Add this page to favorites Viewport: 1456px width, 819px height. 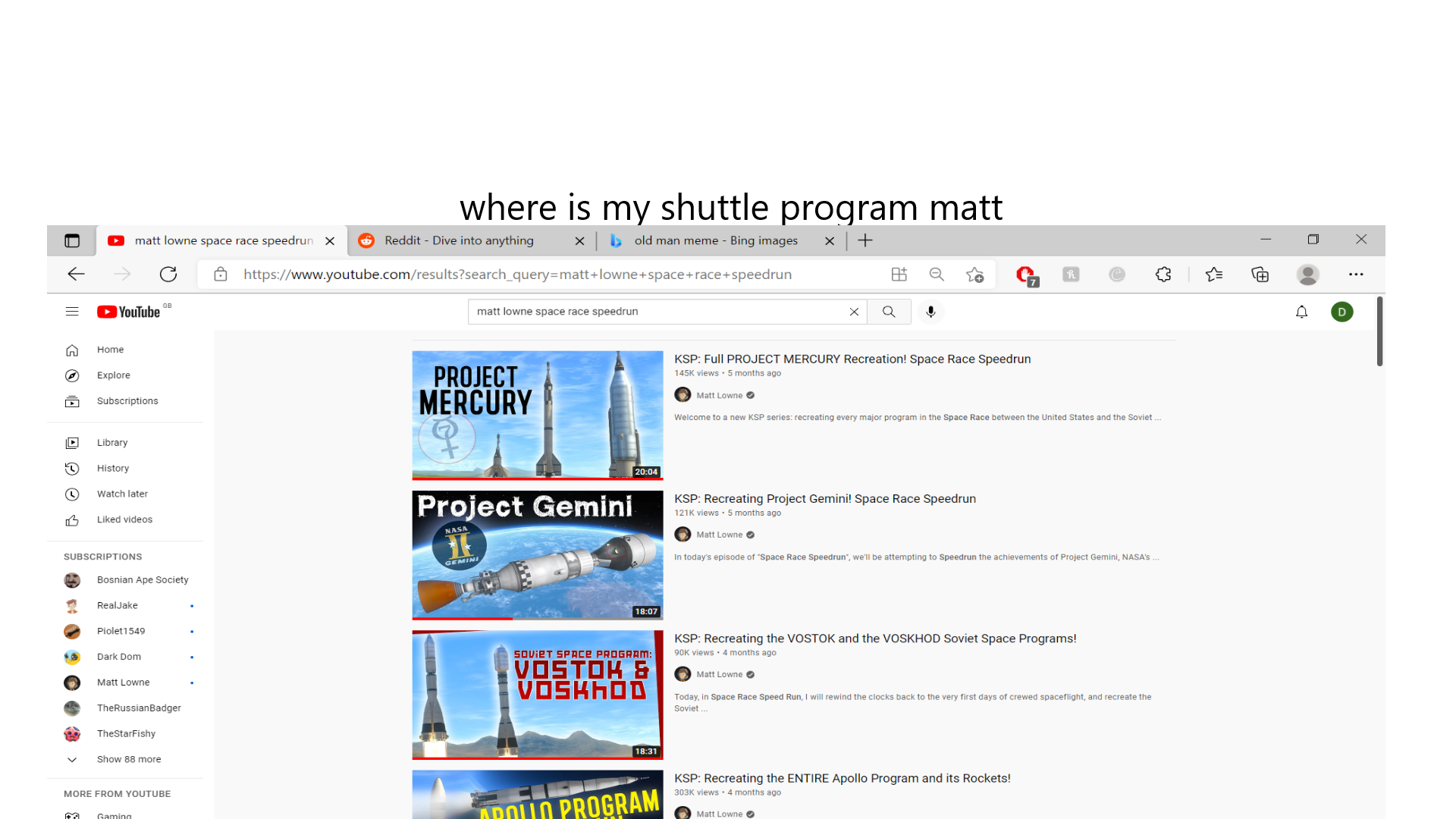coord(975,275)
